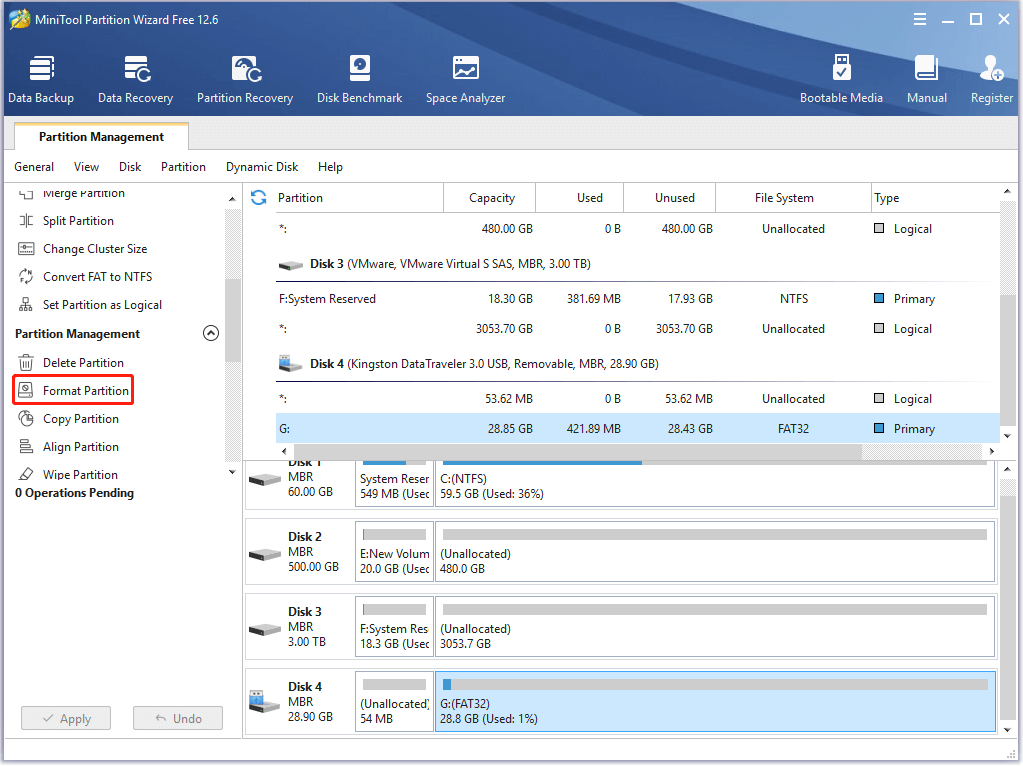
Task: Collapse the Partition Management section
Action: 211,333
